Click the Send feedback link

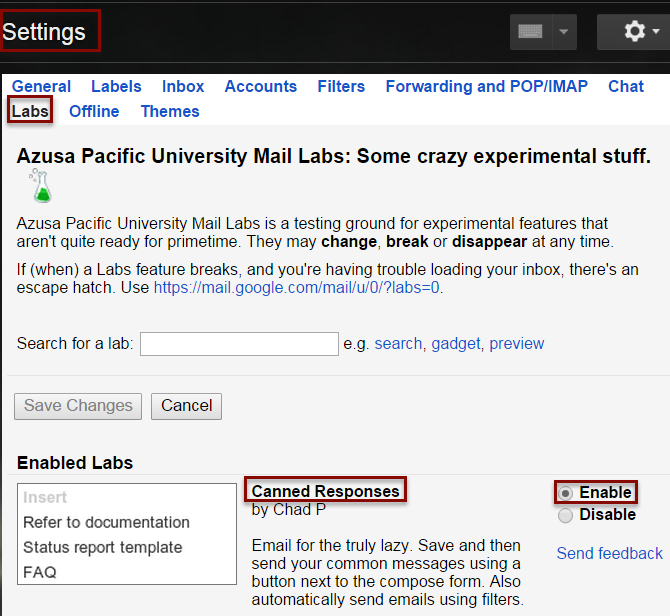pyautogui.click(x=609, y=553)
